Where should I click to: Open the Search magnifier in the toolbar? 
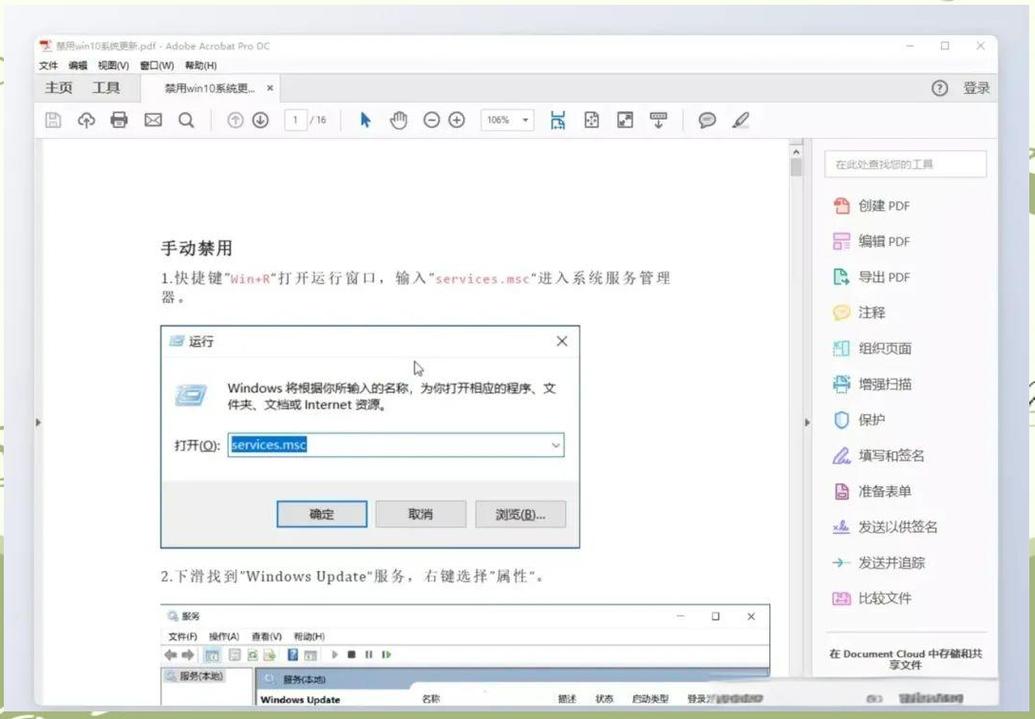(x=185, y=119)
